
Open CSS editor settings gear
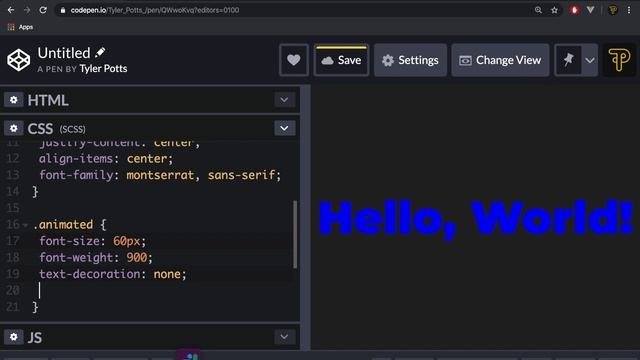click(13, 129)
